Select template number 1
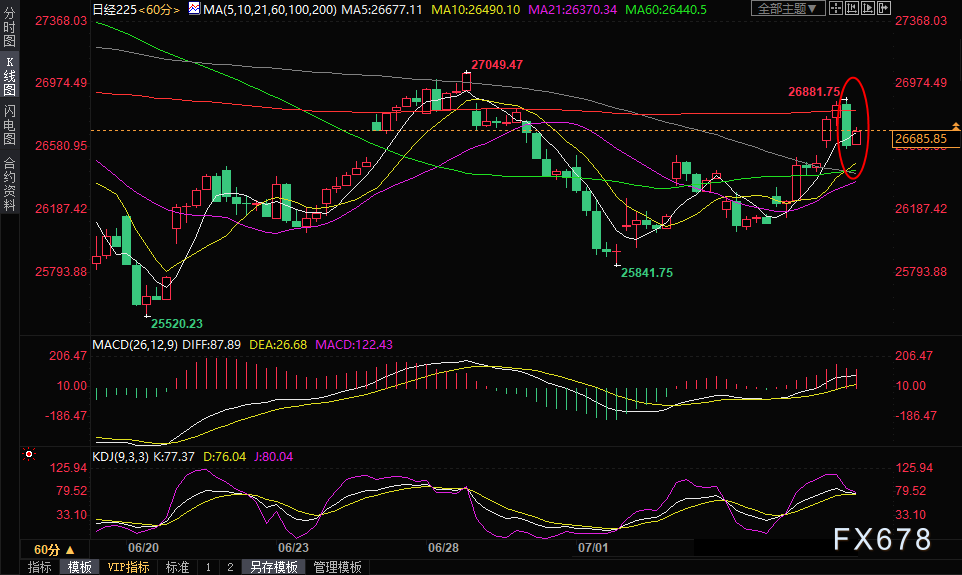Viewport: 962px width, 575px height. click(x=208, y=567)
